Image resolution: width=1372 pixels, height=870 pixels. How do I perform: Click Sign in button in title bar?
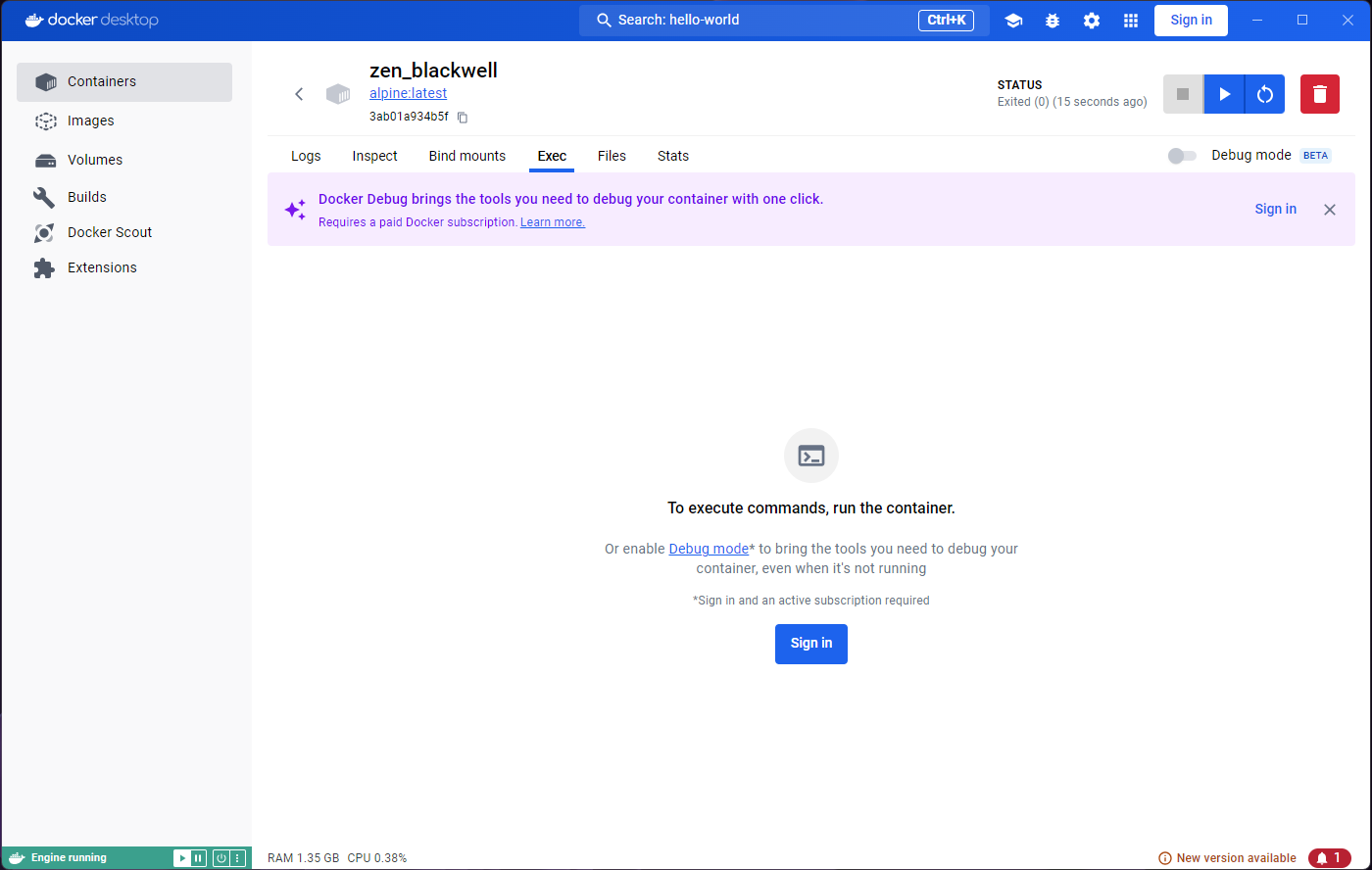[x=1191, y=21]
